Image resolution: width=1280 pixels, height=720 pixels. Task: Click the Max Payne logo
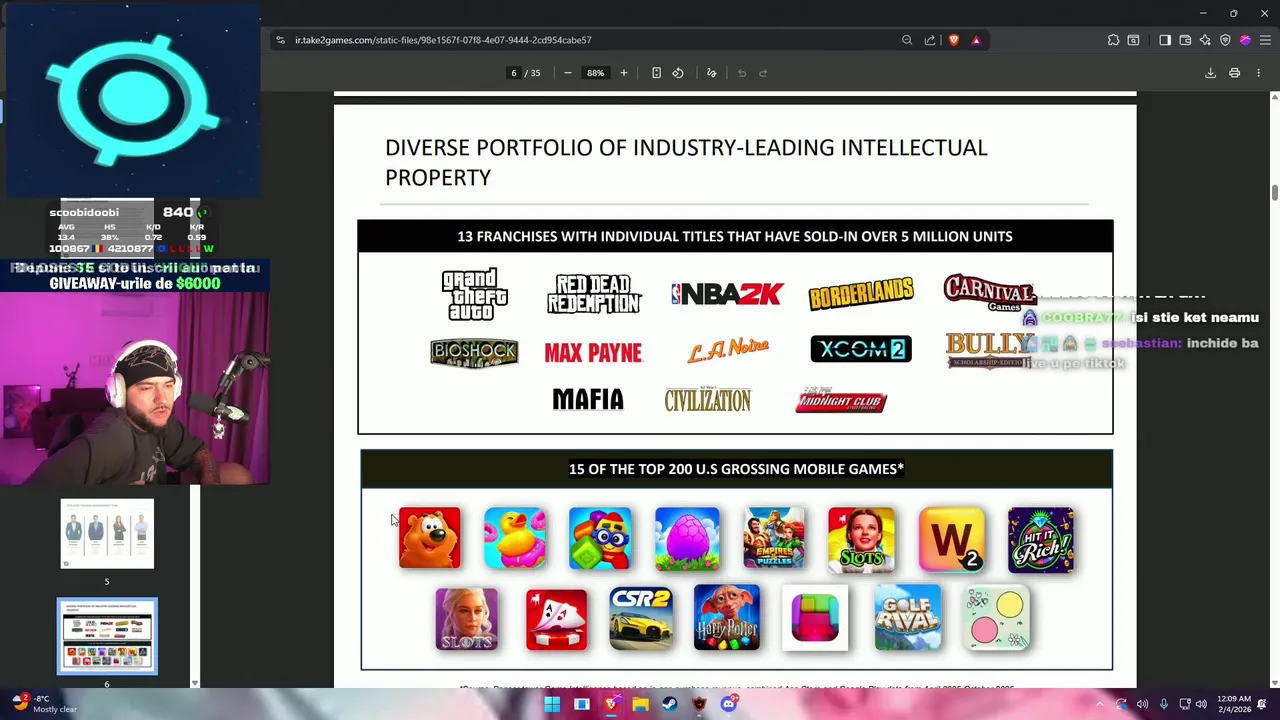pyautogui.click(x=593, y=353)
